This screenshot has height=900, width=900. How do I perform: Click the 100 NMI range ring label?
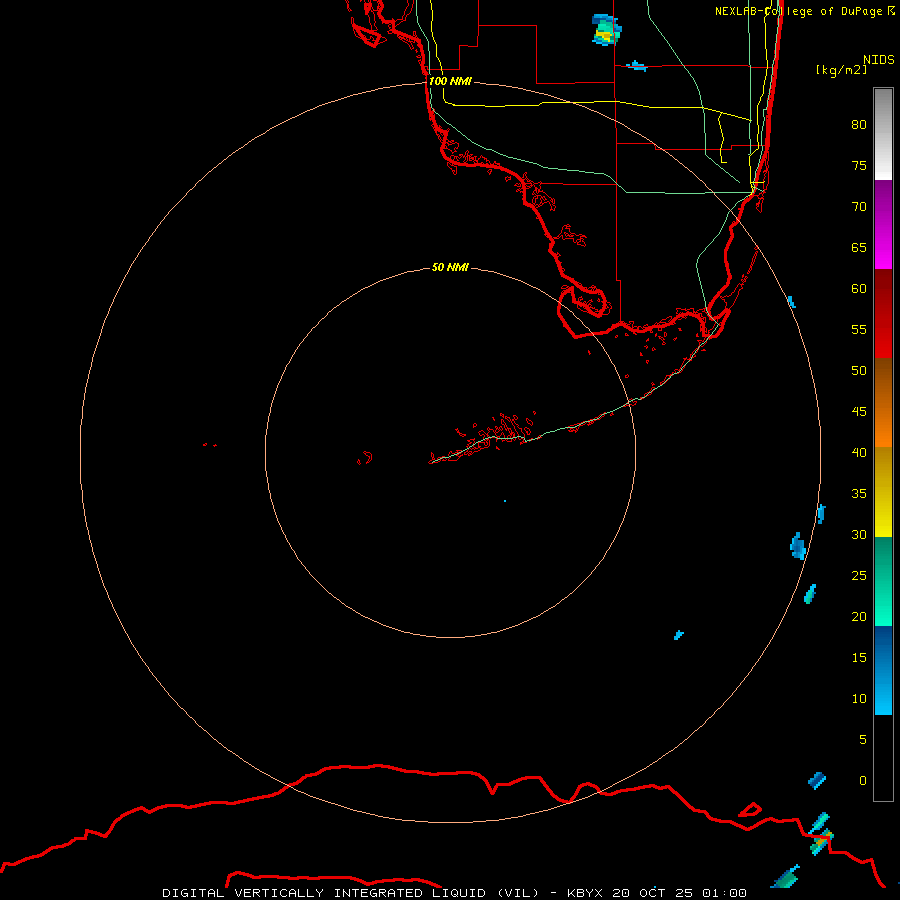(450, 81)
